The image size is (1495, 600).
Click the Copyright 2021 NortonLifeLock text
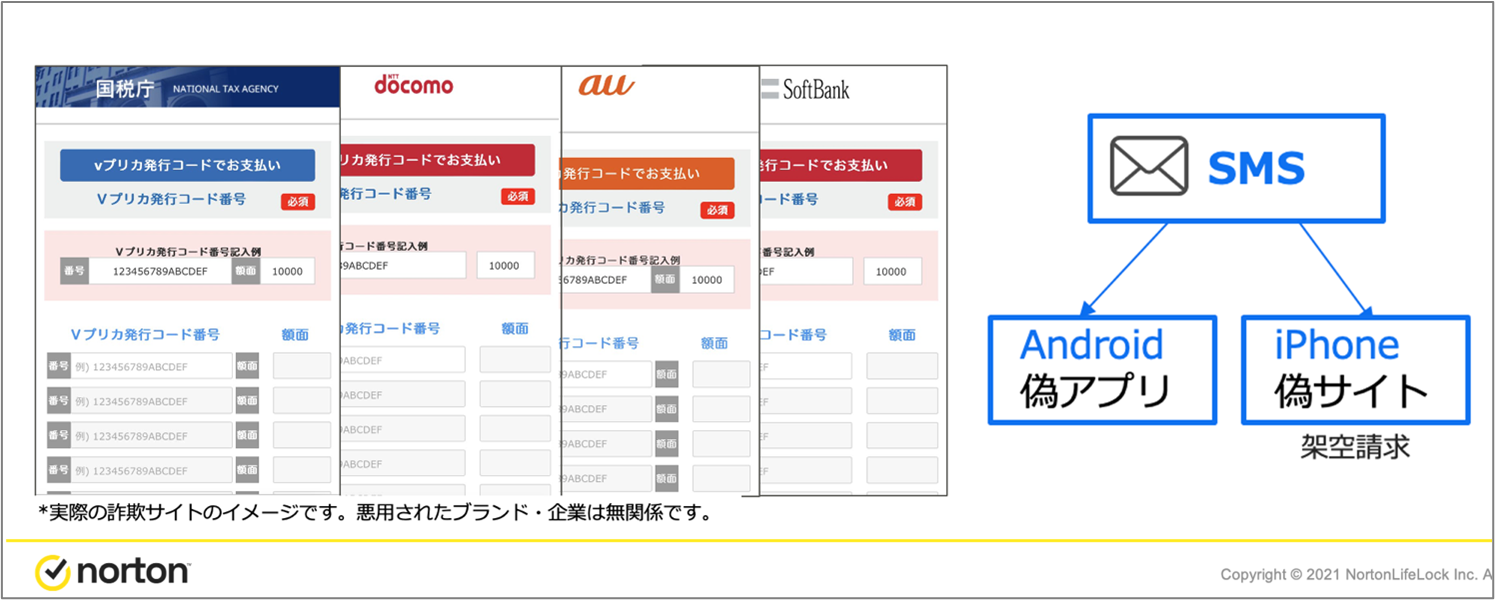click(1356, 575)
